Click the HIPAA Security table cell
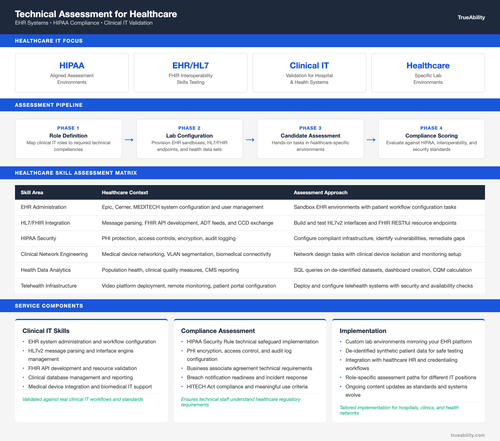 (x=38, y=238)
